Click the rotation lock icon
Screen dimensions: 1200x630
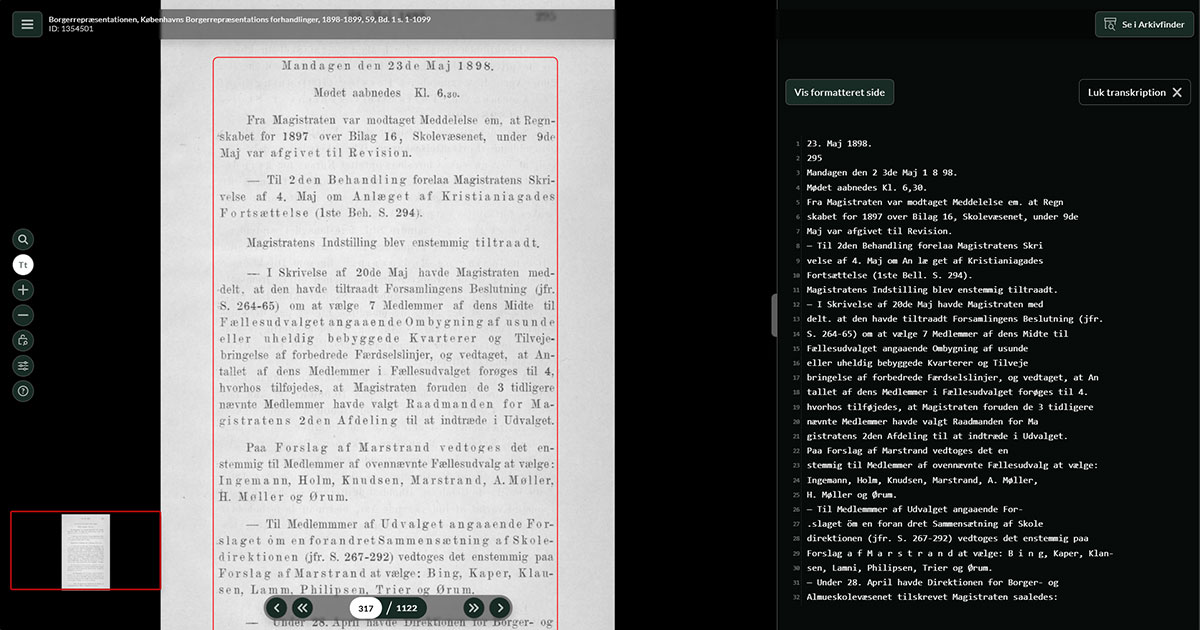[x=23, y=341]
